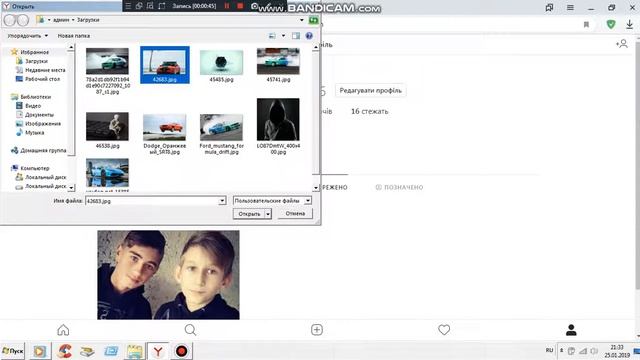Click the back arrow in the Open dialog
Image resolution: width=640 pixels, height=360 pixels.
tap(10, 20)
